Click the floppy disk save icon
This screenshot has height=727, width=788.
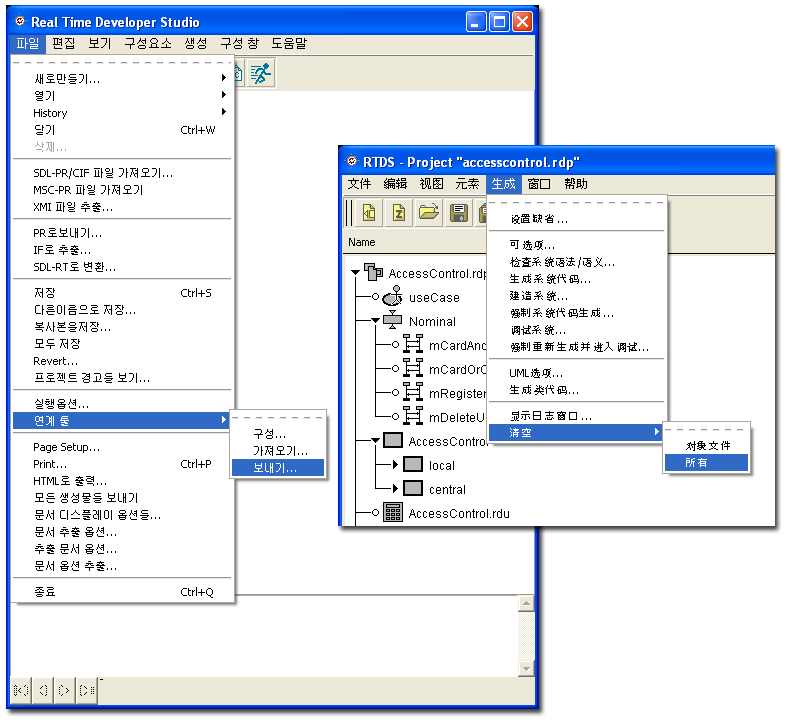click(459, 212)
